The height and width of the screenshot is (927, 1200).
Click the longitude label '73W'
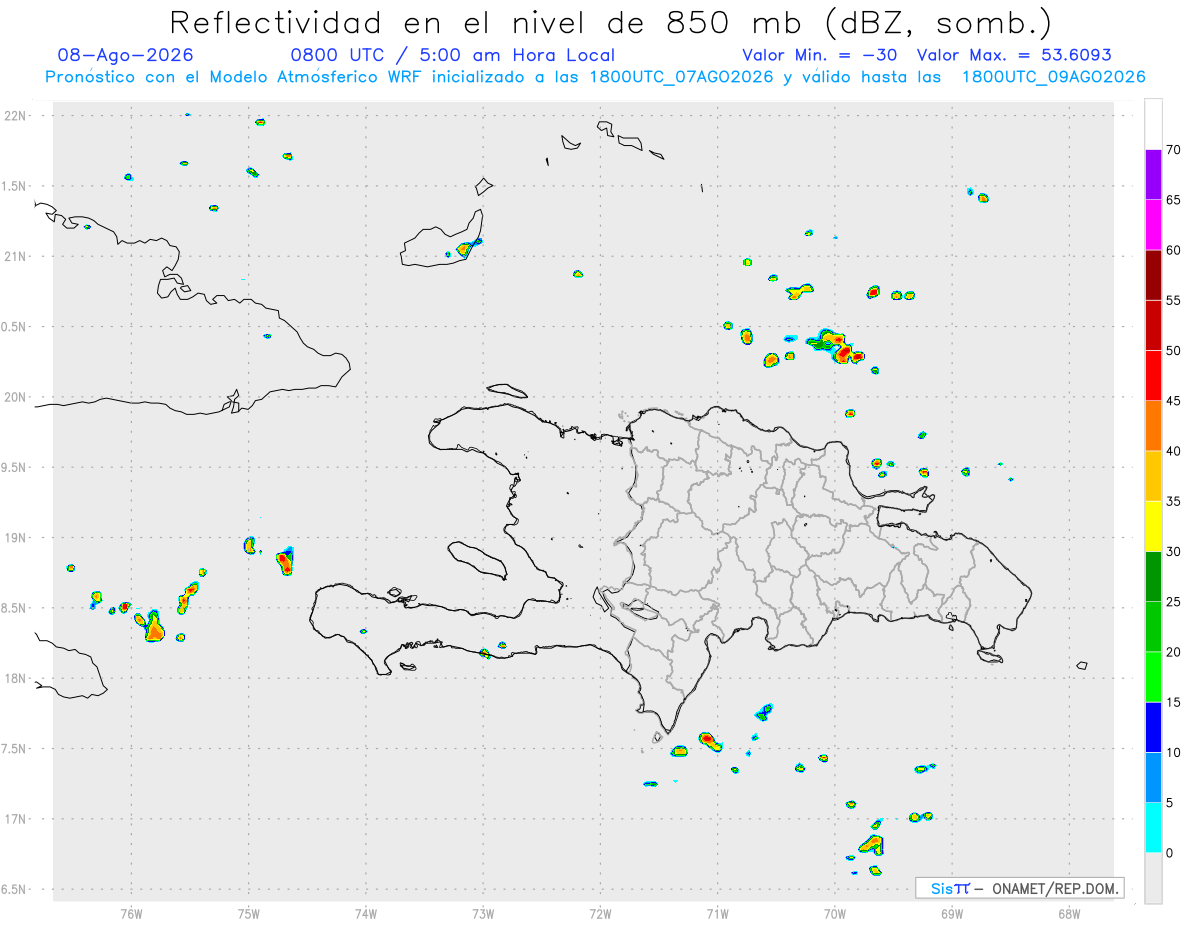click(x=483, y=913)
